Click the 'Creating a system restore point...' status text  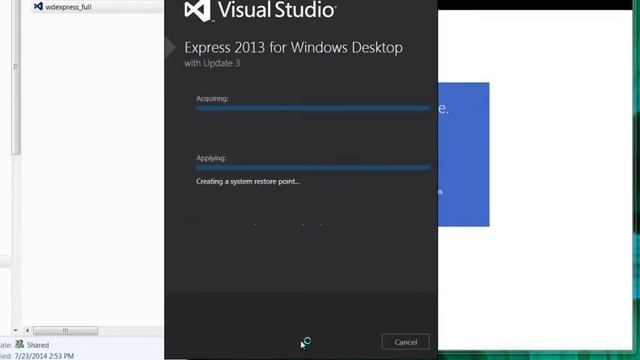pos(248,181)
